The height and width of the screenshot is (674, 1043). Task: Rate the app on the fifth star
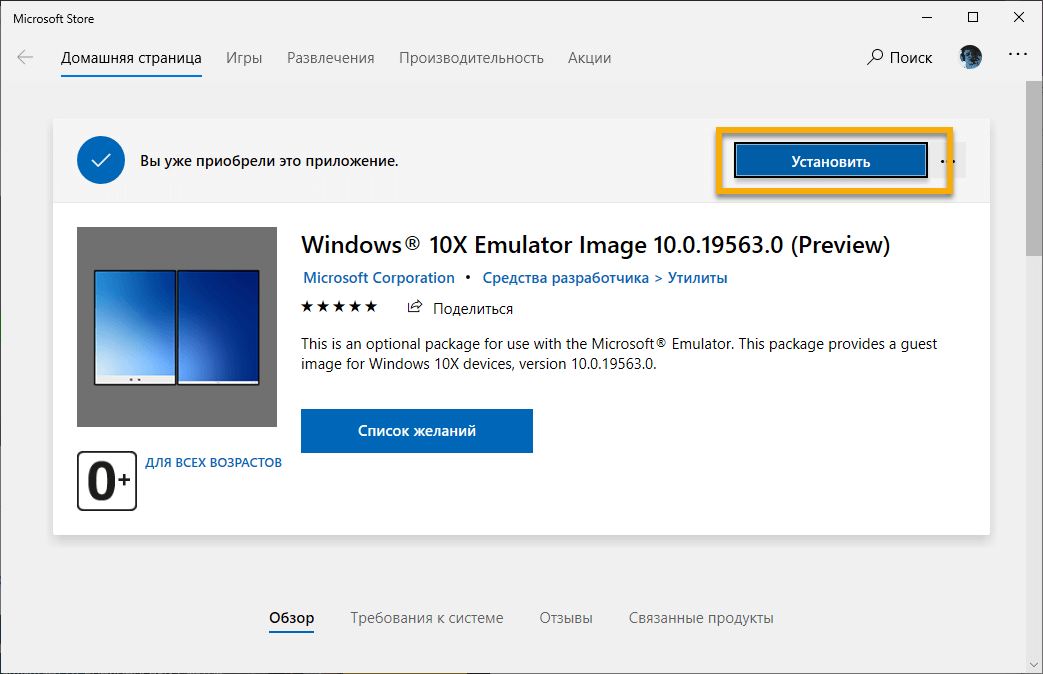tap(373, 307)
